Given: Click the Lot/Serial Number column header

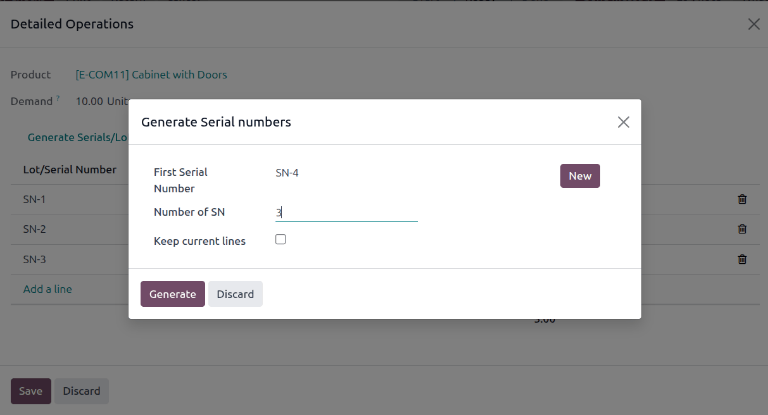Looking at the screenshot, I should (x=69, y=169).
